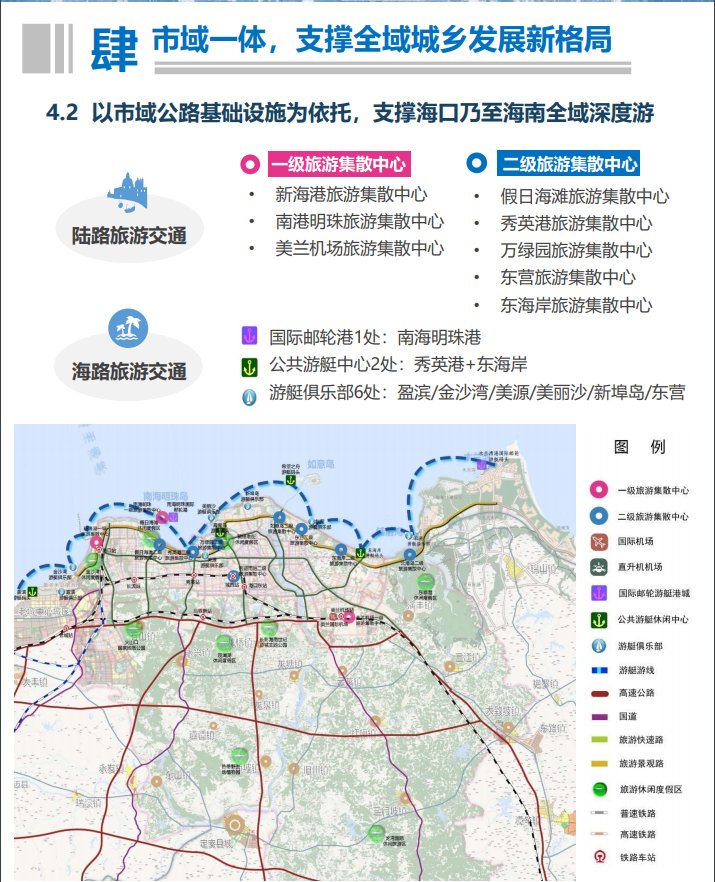Click the yacht club sailboat legend icon
The width and height of the screenshot is (715, 882).
coord(599,646)
